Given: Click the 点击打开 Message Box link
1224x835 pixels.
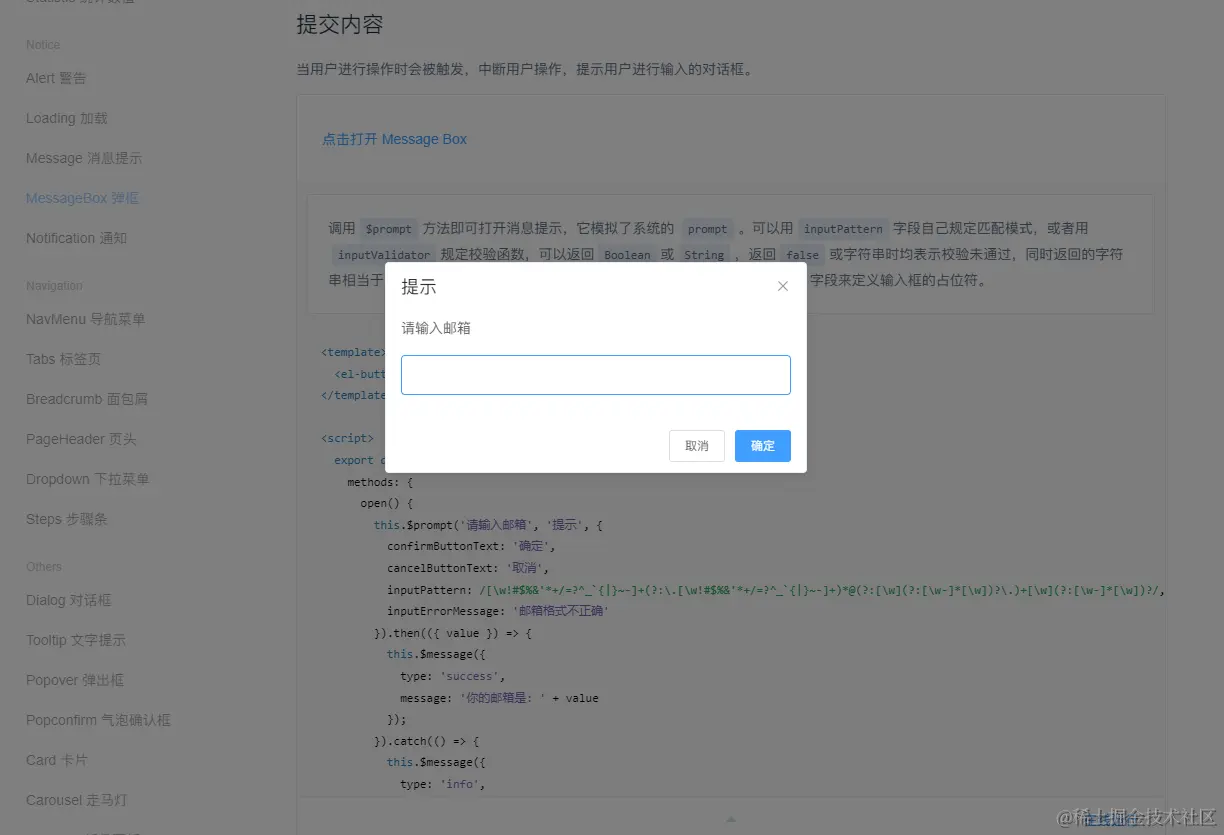Looking at the screenshot, I should [394, 139].
